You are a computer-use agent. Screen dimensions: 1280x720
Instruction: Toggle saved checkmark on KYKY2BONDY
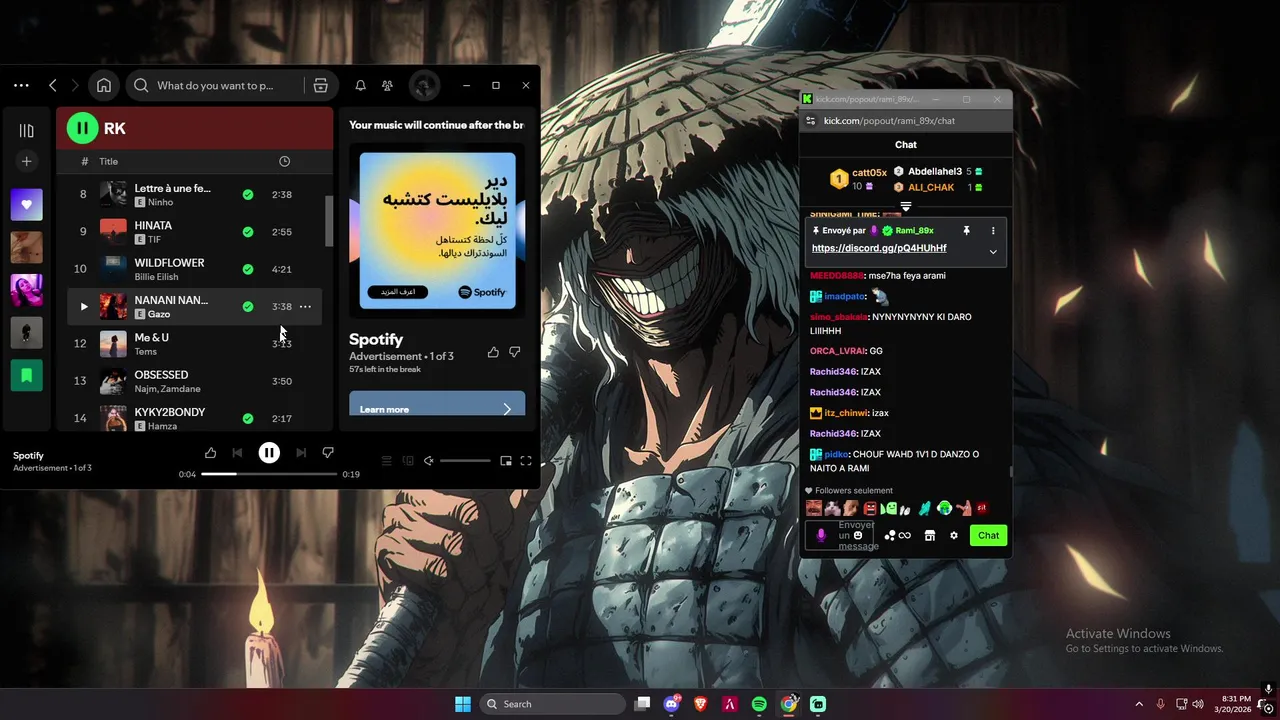(x=248, y=418)
